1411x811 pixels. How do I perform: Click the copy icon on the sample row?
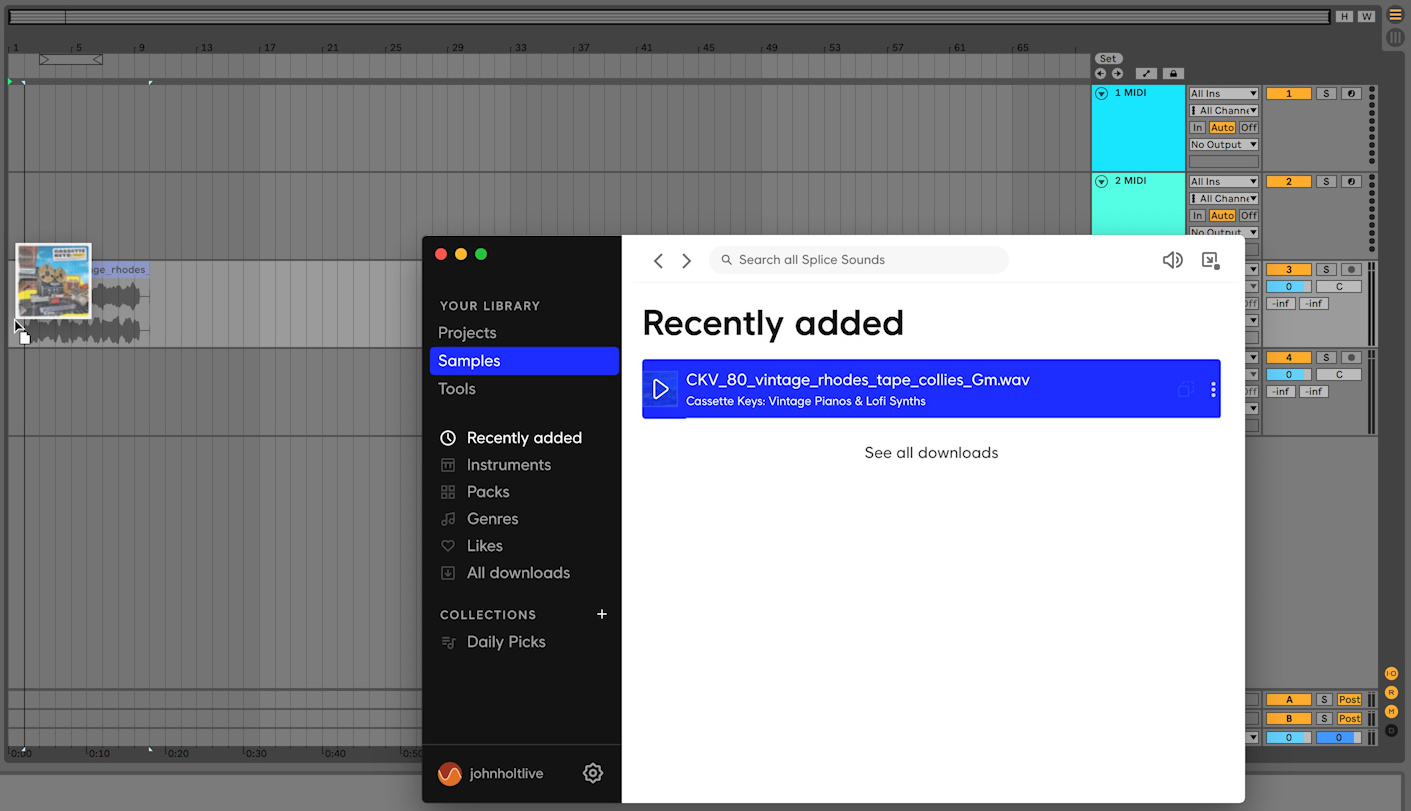[1185, 389]
